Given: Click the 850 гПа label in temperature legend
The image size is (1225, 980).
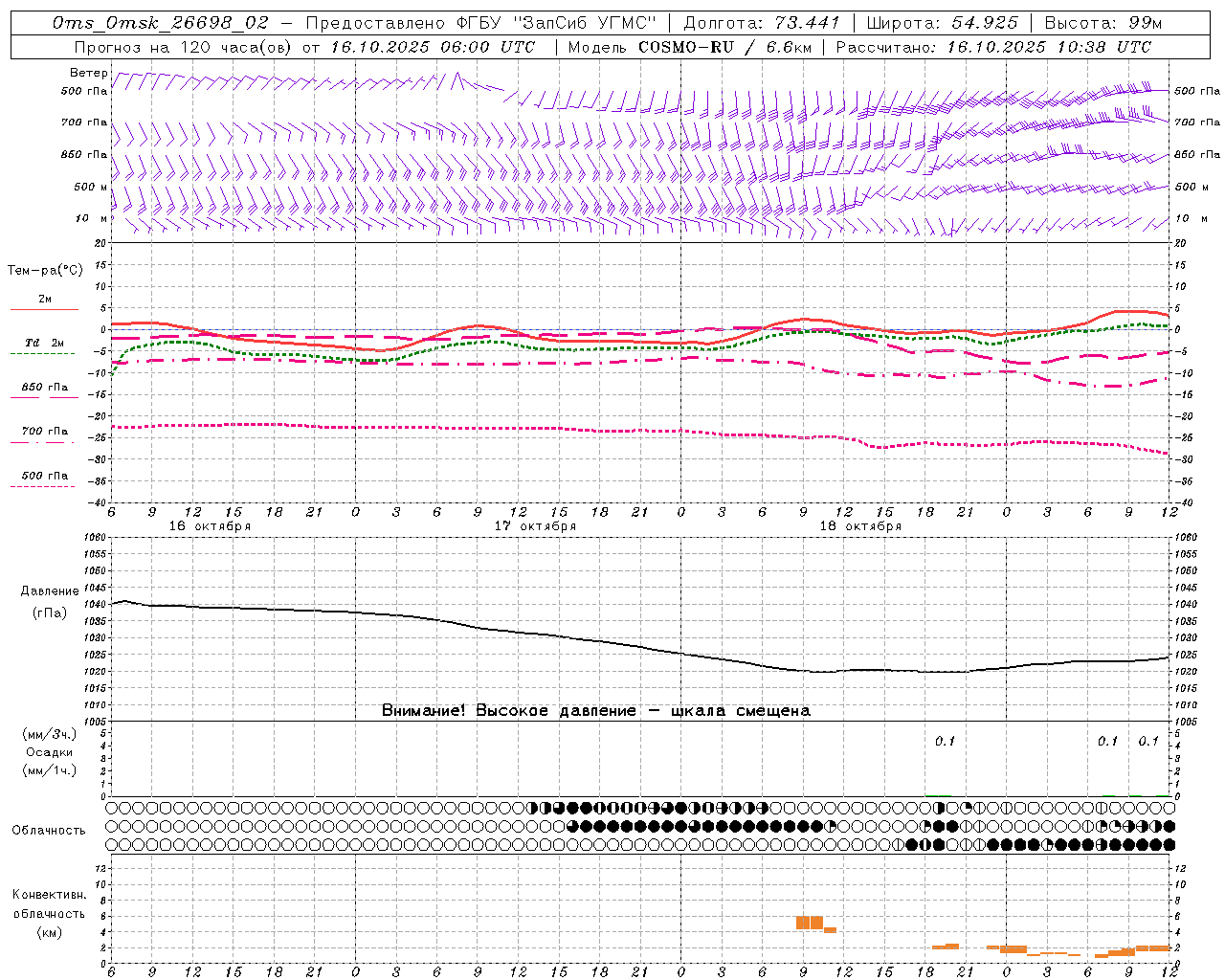Looking at the screenshot, I should (44, 388).
